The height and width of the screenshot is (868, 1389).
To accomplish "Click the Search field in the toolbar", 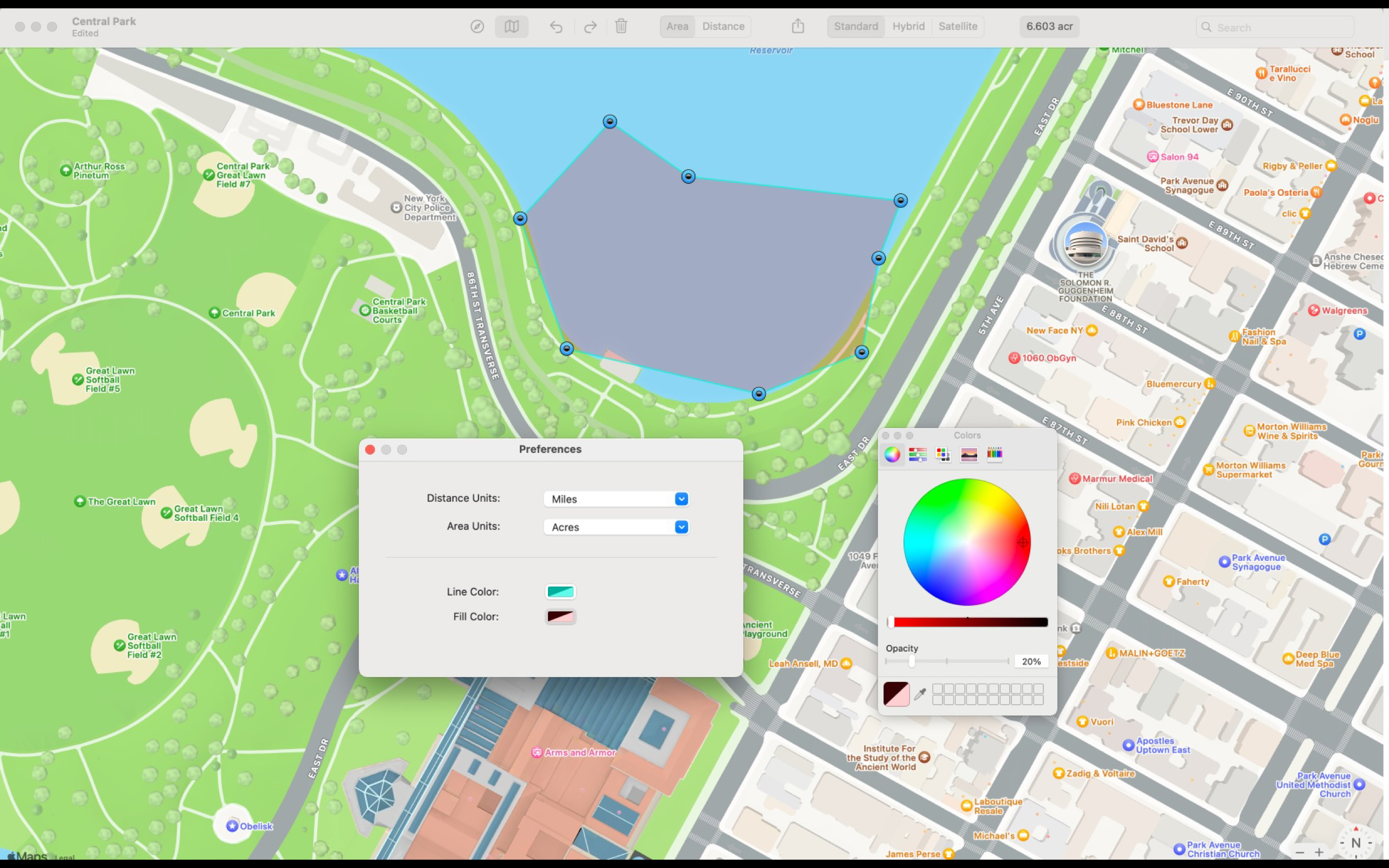I will click(x=1275, y=27).
